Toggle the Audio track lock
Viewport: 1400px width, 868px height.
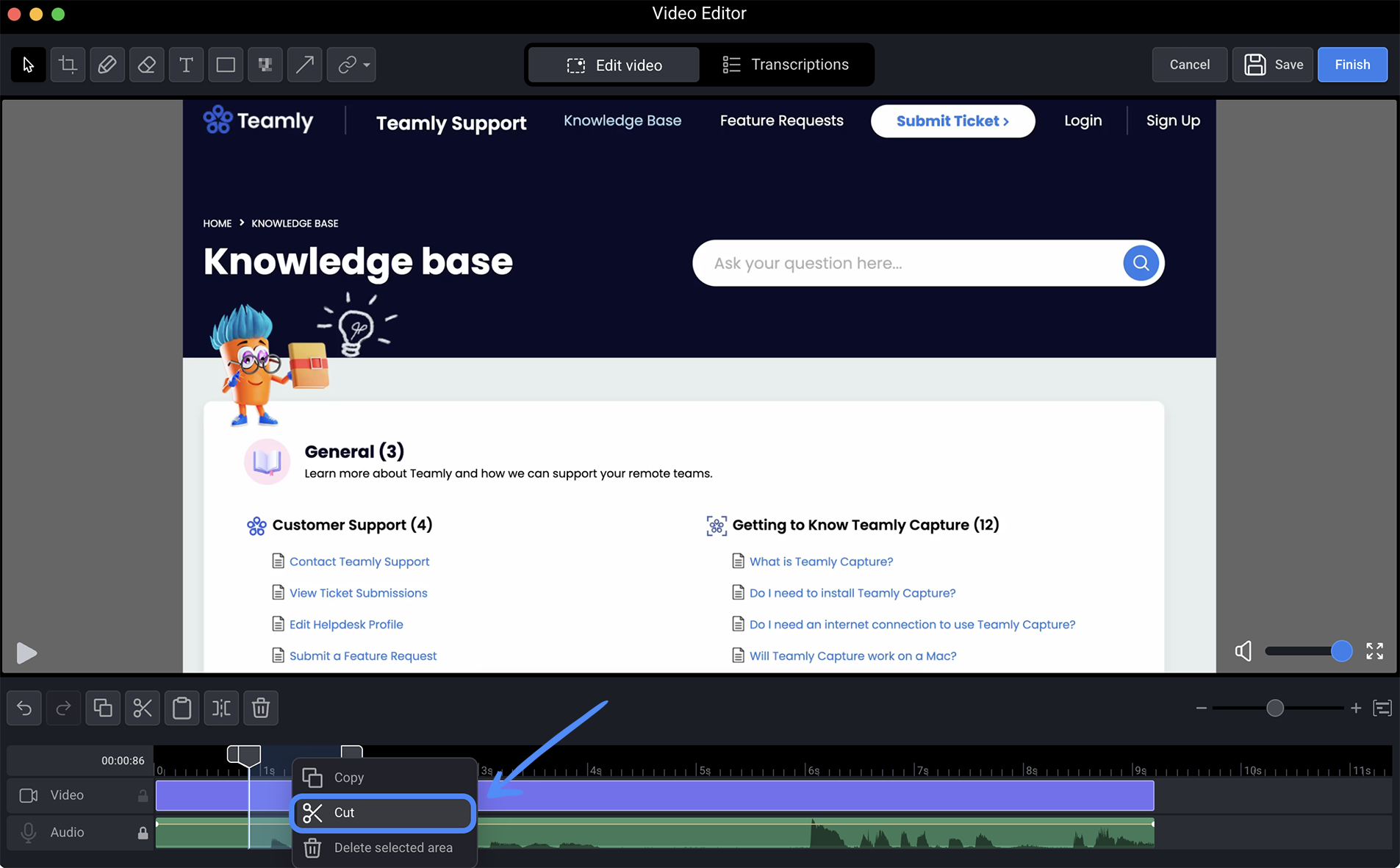[x=143, y=833]
